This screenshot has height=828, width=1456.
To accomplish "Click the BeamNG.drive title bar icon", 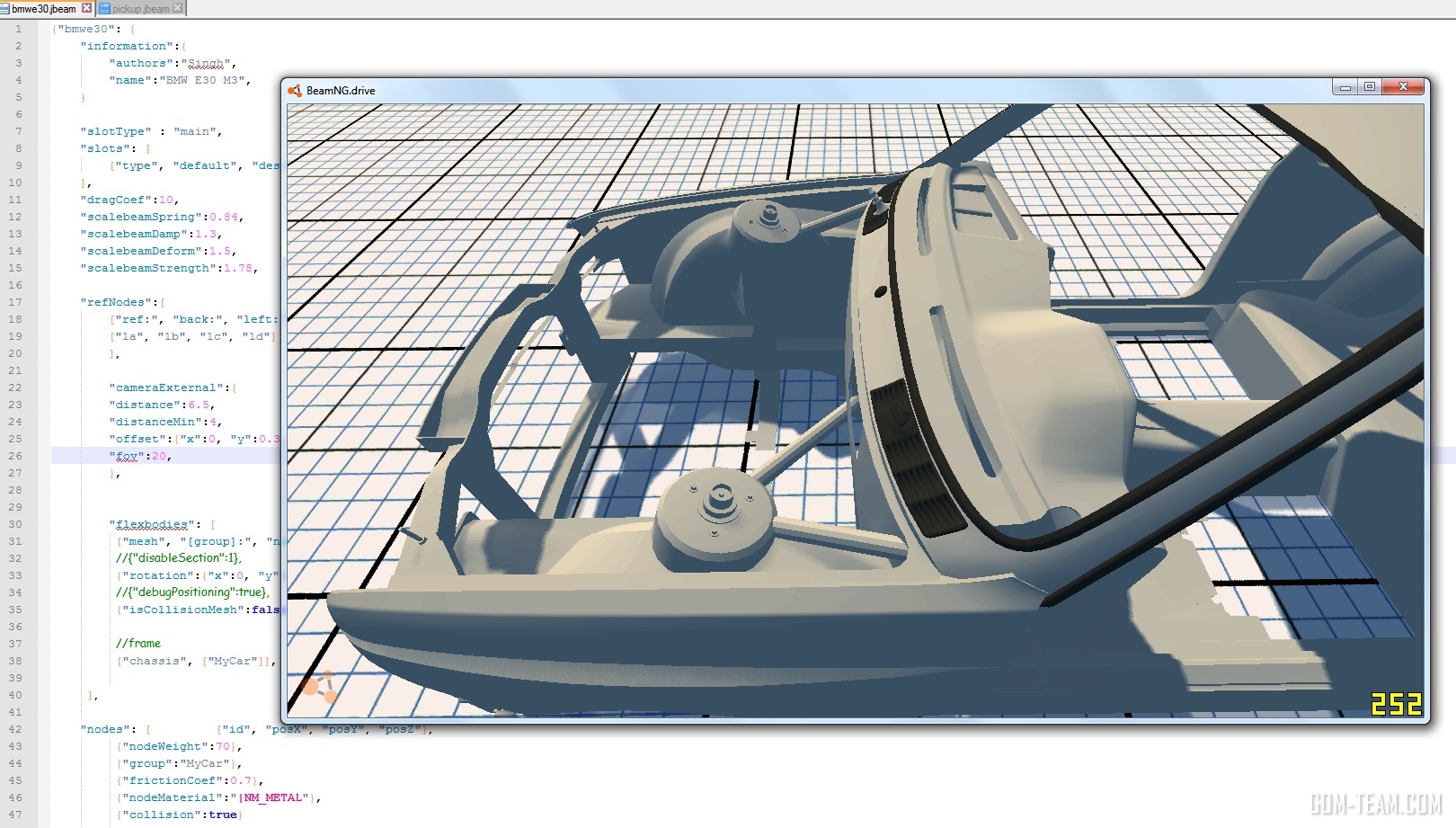I will pyautogui.click(x=295, y=90).
